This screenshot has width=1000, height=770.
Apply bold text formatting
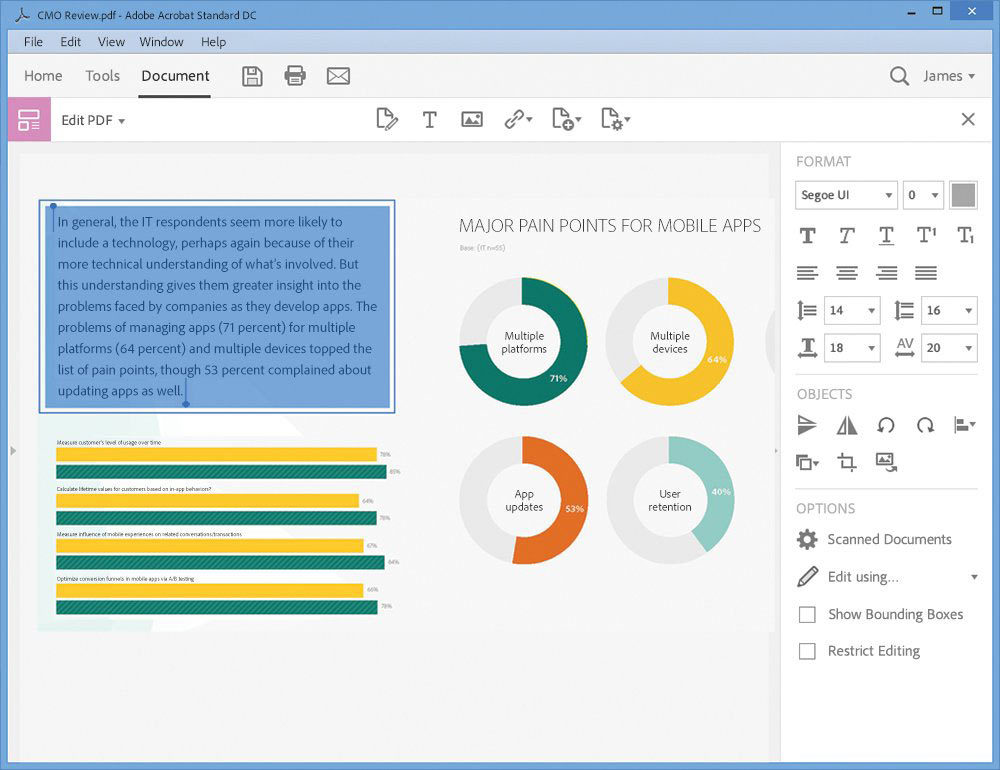(807, 236)
